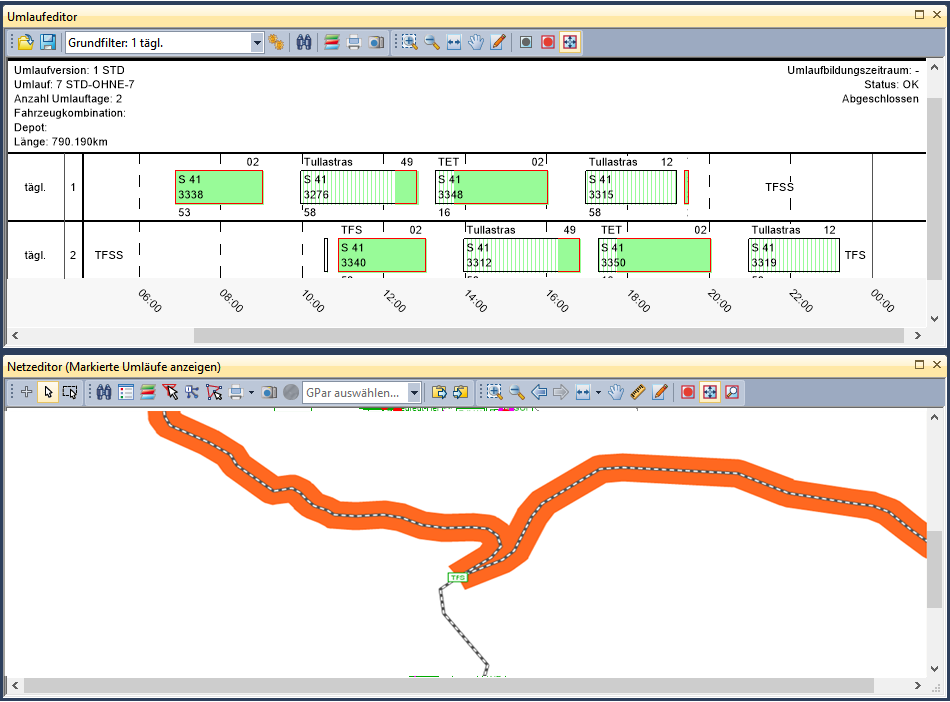This screenshot has height=702, width=950.
Task: Expand the GPar auswählen combo box
Action: (414, 392)
